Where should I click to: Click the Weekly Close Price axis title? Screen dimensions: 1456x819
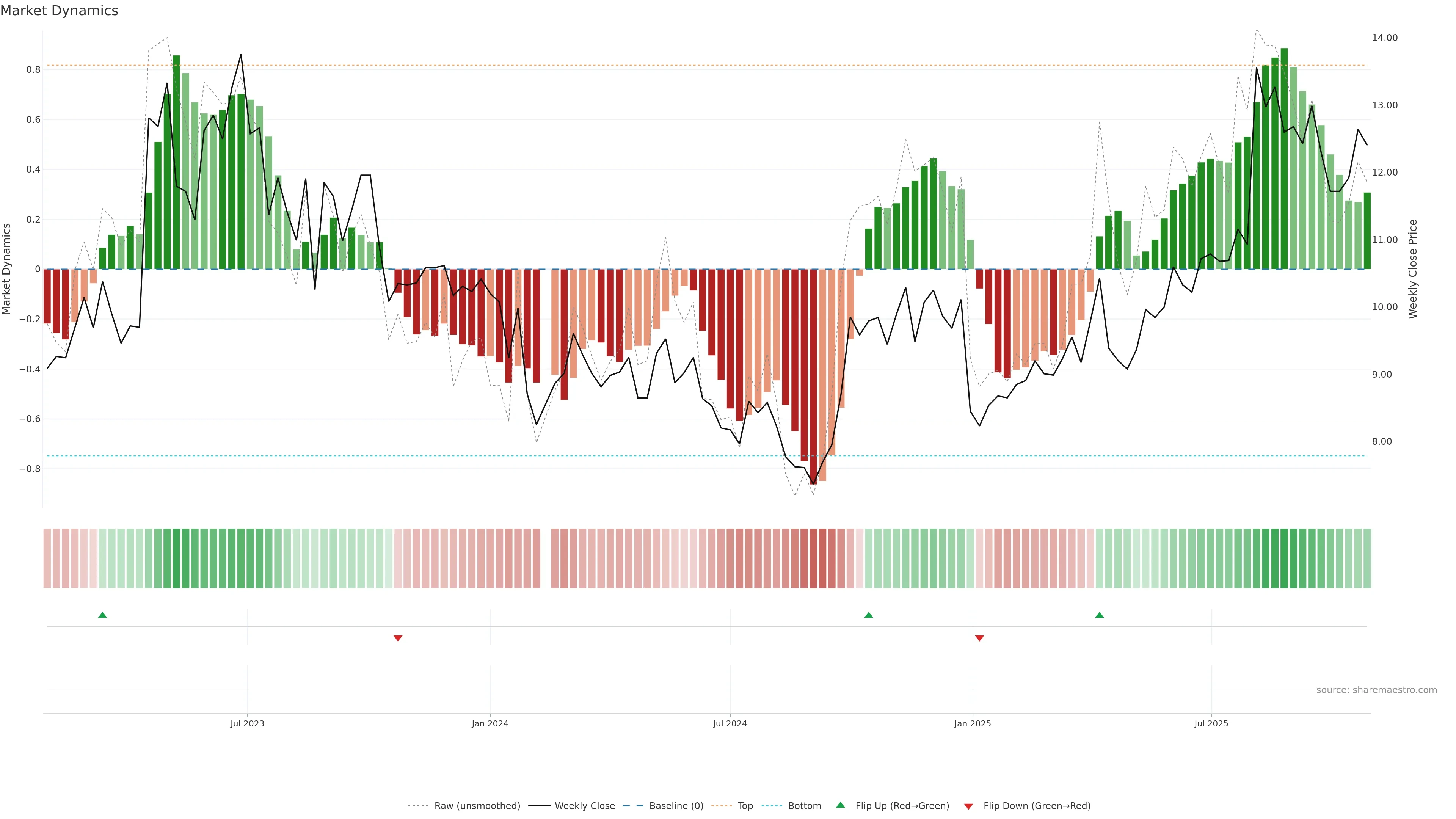tap(1413, 269)
